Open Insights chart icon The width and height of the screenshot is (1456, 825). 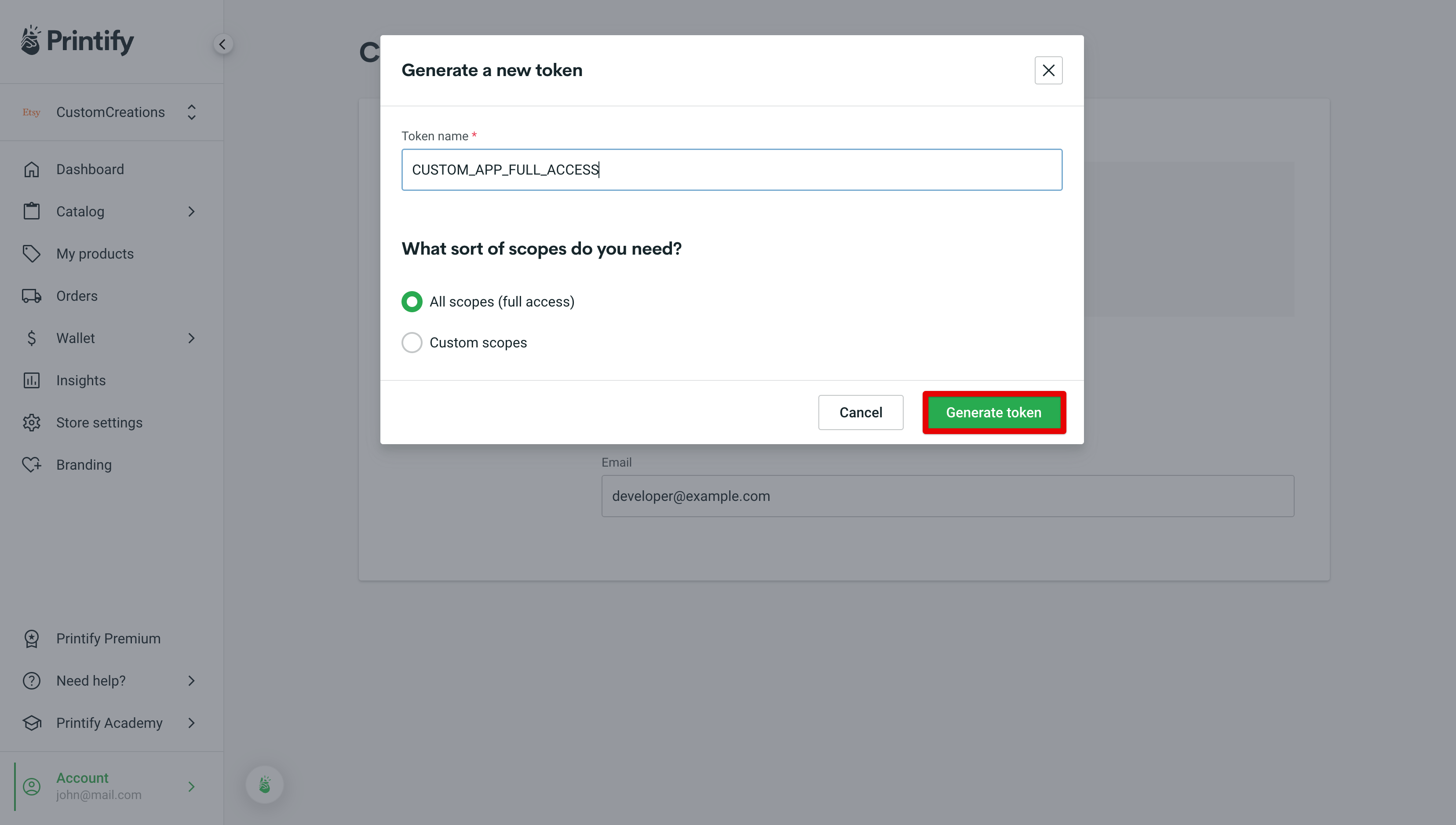coord(32,380)
